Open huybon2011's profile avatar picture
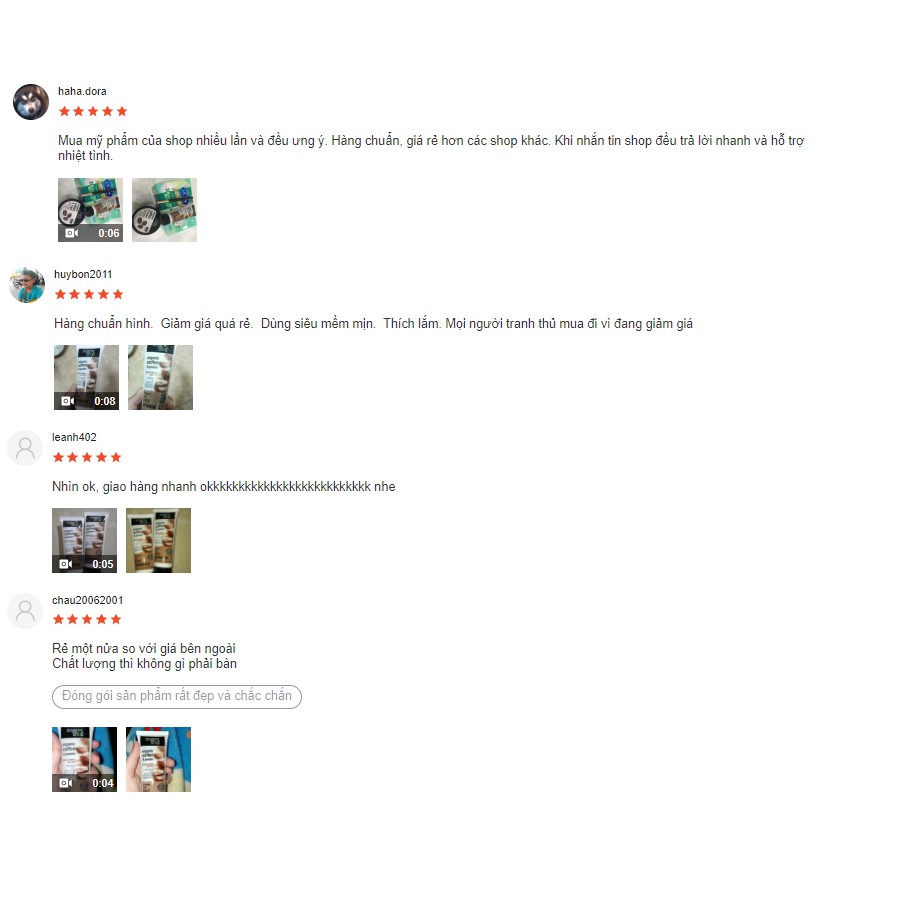918x918 pixels. click(27, 285)
